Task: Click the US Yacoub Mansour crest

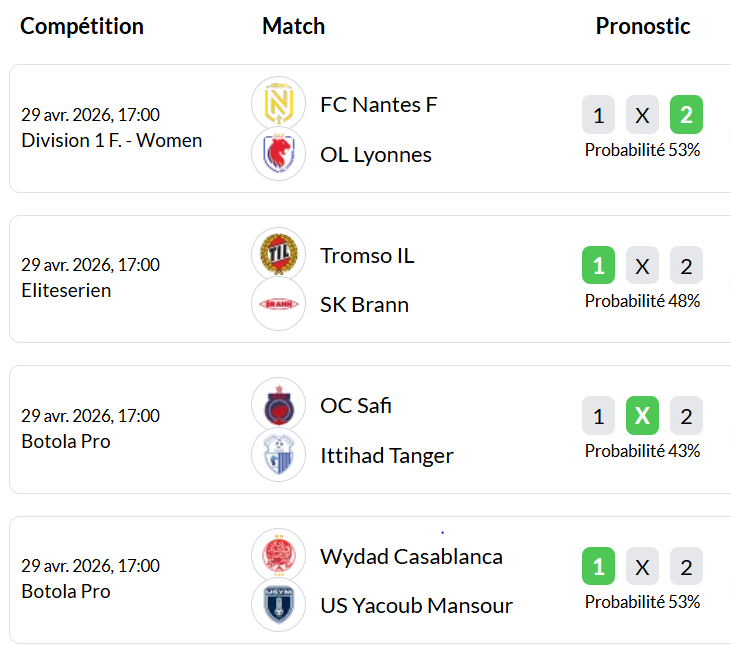Action: (278, 605)
